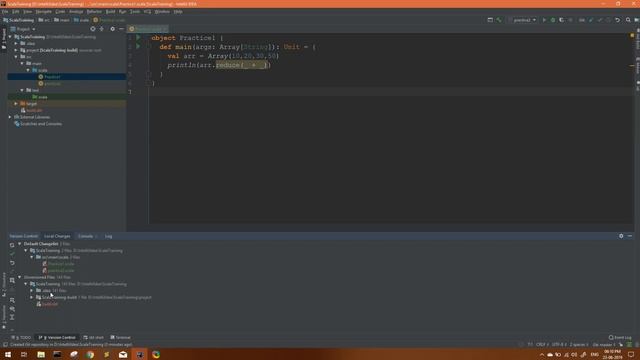Collapse the src folder in Project tree
This screenshot has height=360, width=640.
point(16,57)
